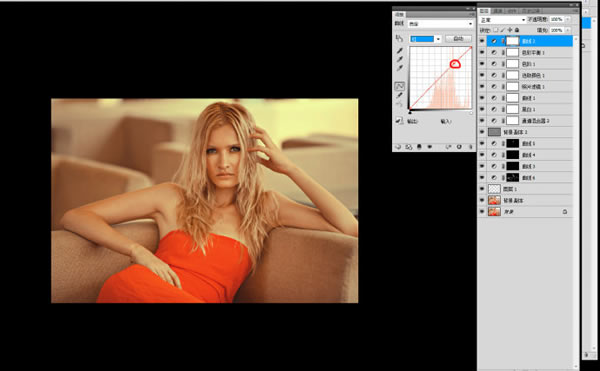Image resolution: width=600 pixels, height=371 pixels.
Task: Select the Adjustments panel tab
Action: [399, 15]
